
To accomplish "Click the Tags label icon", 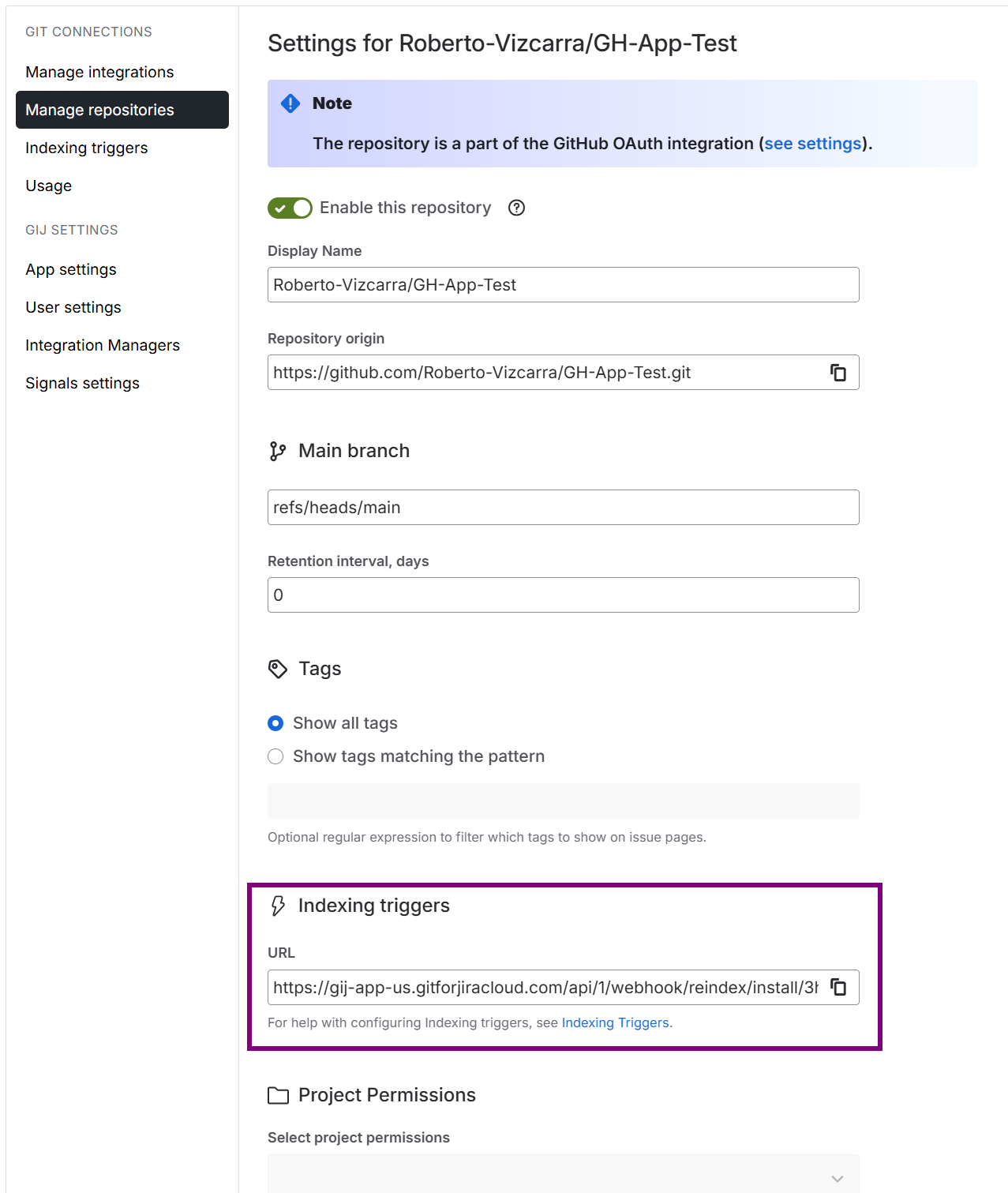I will [278, 669].
